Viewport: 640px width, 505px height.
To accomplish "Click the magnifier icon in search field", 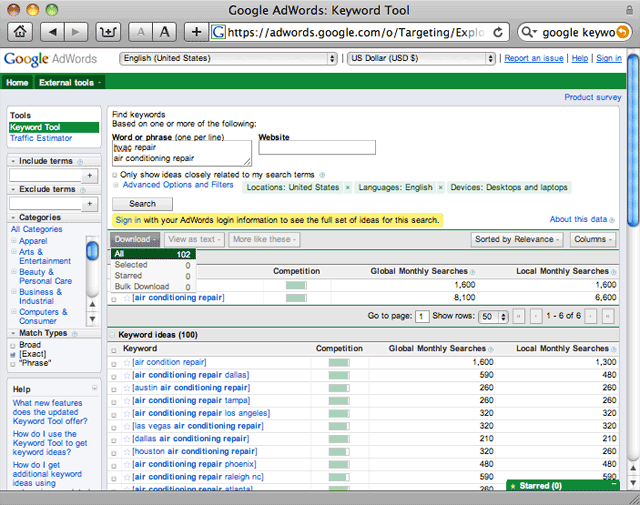I will click(529, 32).
